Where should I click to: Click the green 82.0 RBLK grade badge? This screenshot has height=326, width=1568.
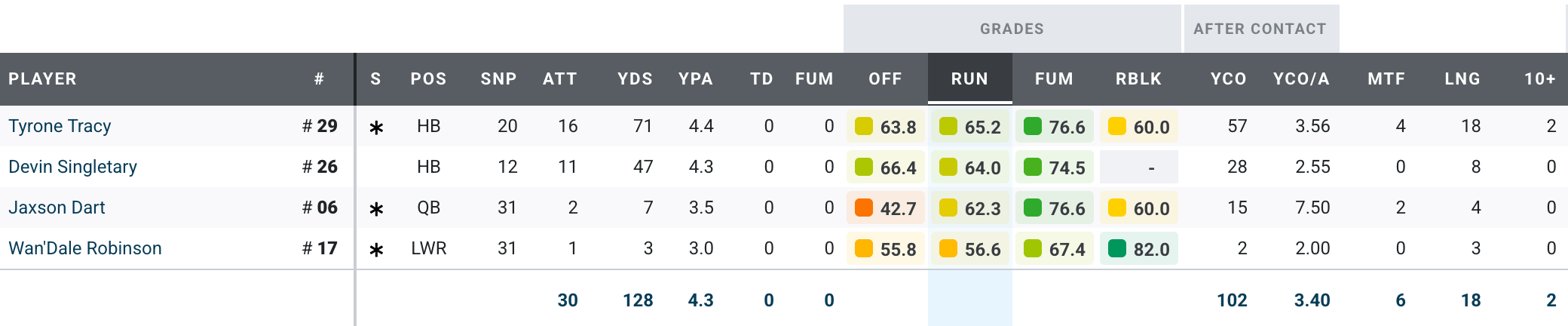pos(1139,249)
